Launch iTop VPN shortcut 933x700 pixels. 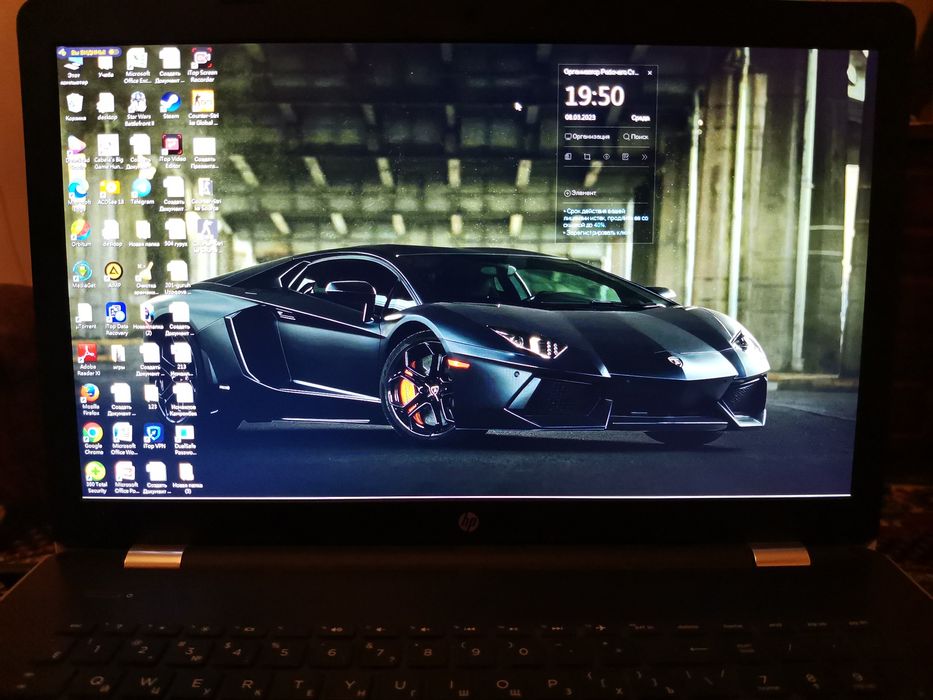tap(154, 437)
